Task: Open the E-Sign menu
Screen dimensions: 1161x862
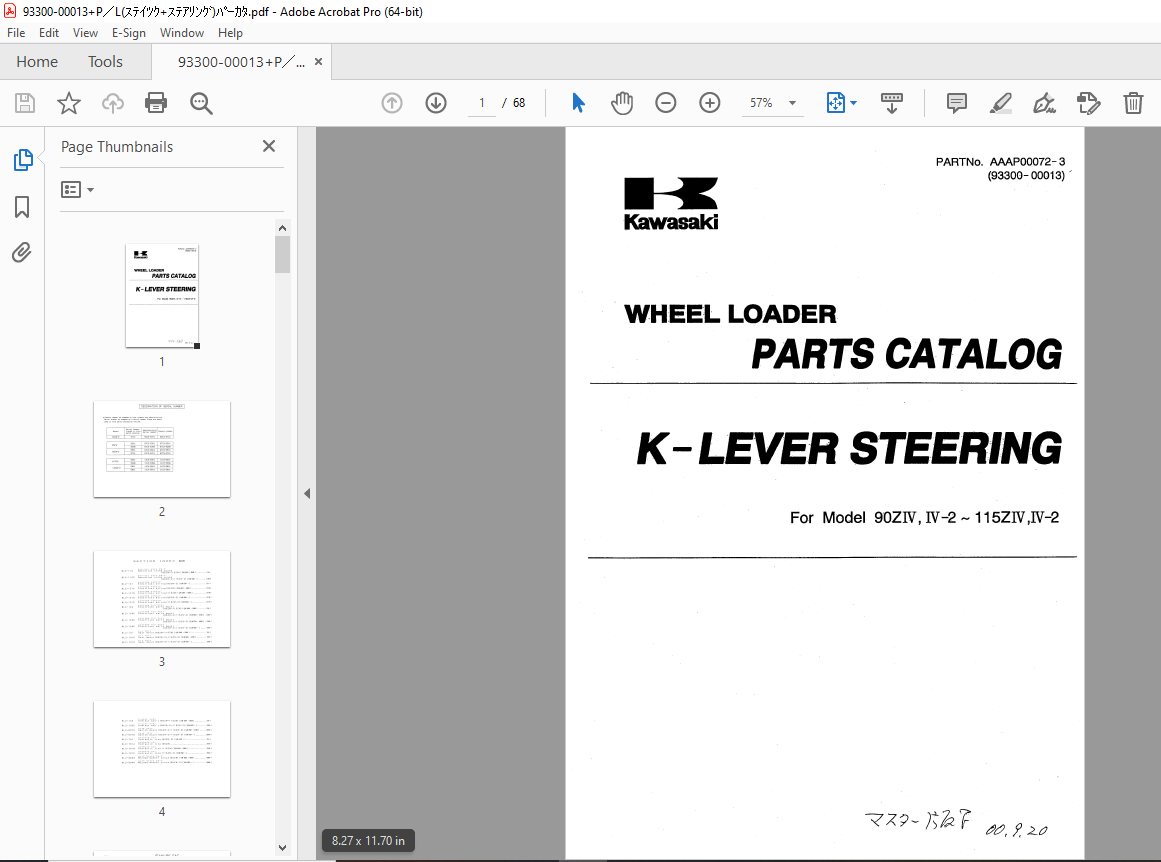Action: point(129,33)
